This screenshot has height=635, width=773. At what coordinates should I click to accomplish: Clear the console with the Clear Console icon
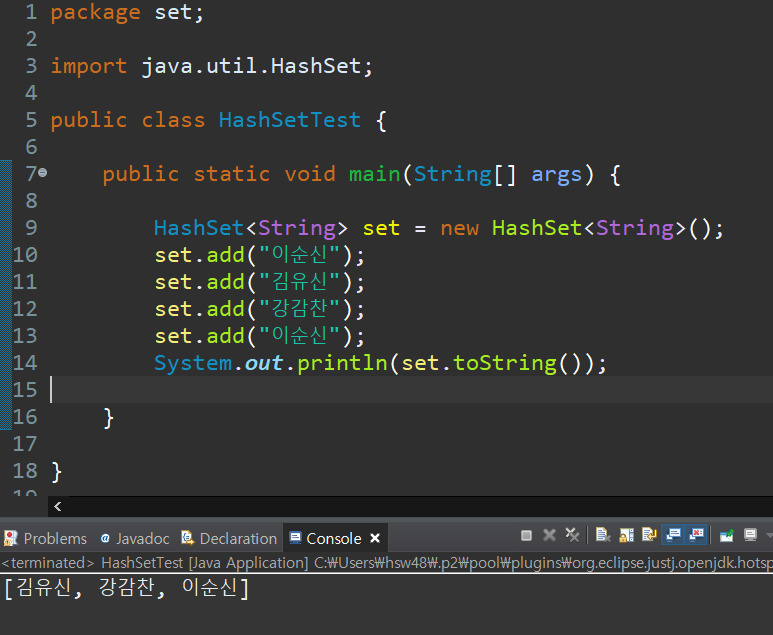[x=603, y=535]
